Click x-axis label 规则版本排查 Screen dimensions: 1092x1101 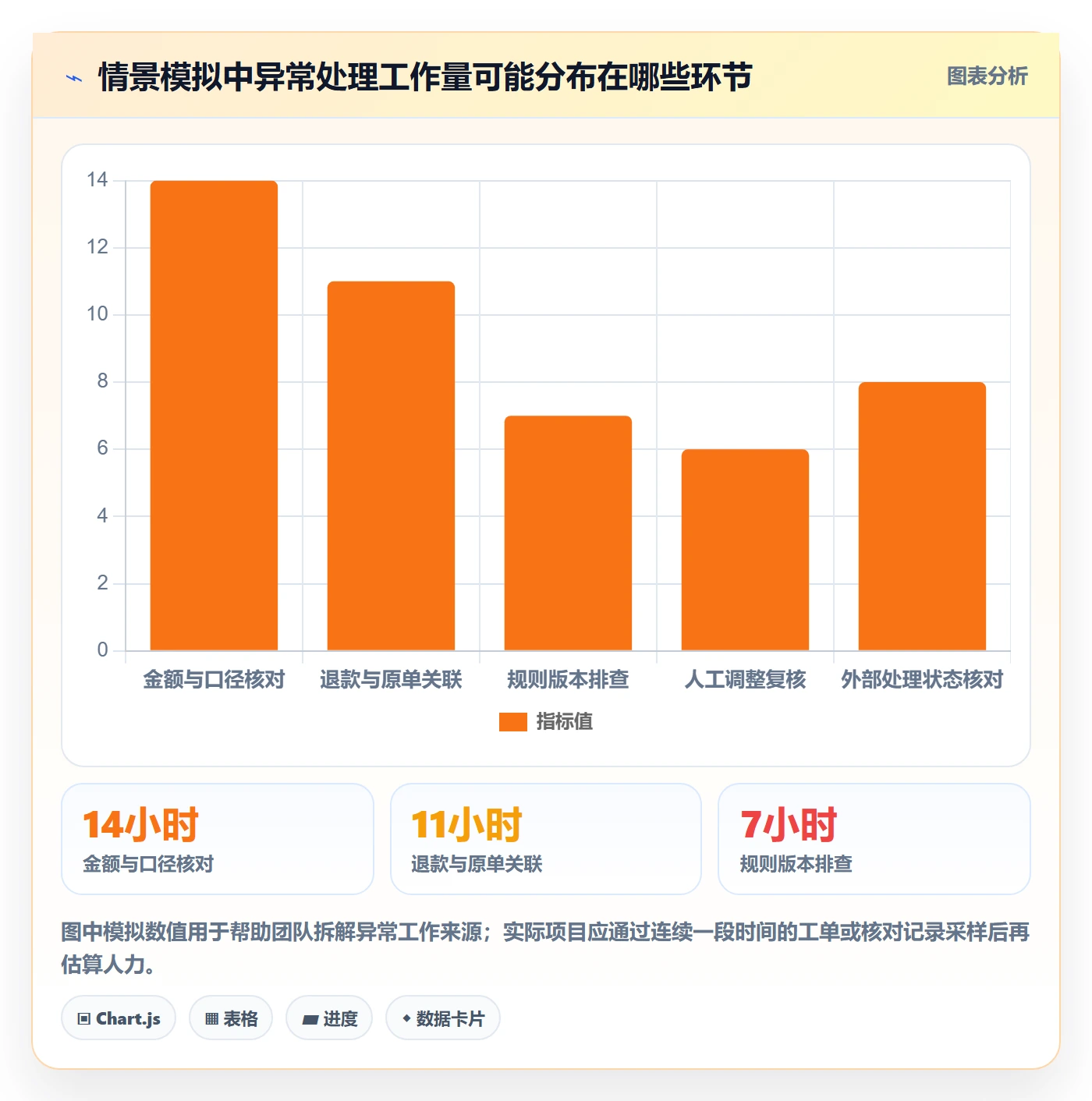coord(568,680)
